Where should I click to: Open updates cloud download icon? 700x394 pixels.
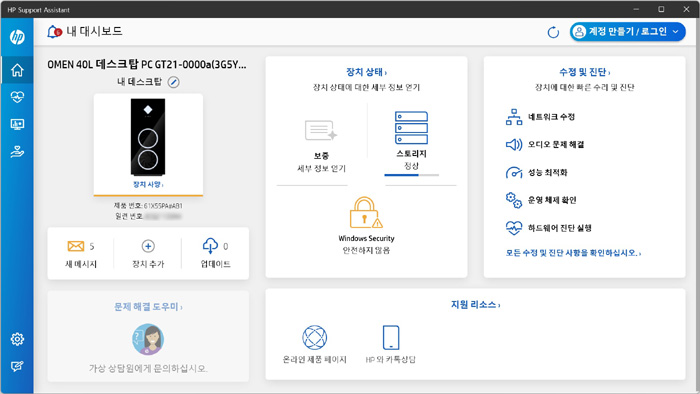click(x=210, y=245)
